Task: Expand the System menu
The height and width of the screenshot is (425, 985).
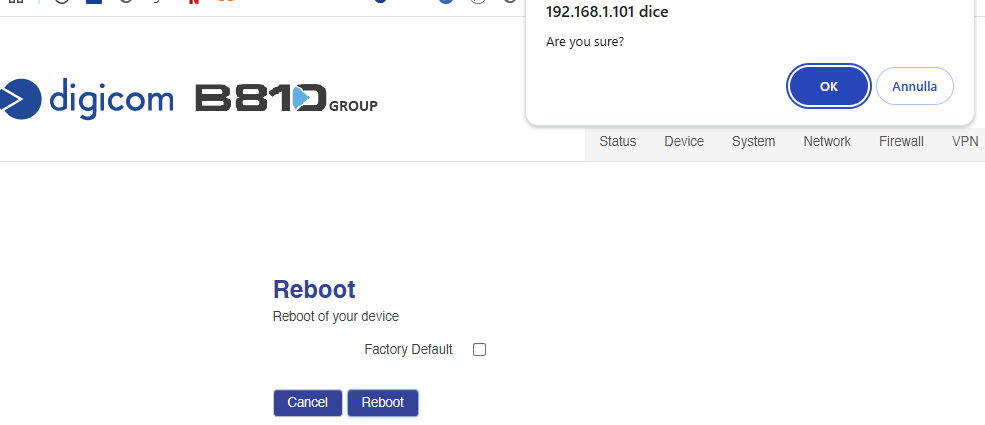Action: click(753, 141)
